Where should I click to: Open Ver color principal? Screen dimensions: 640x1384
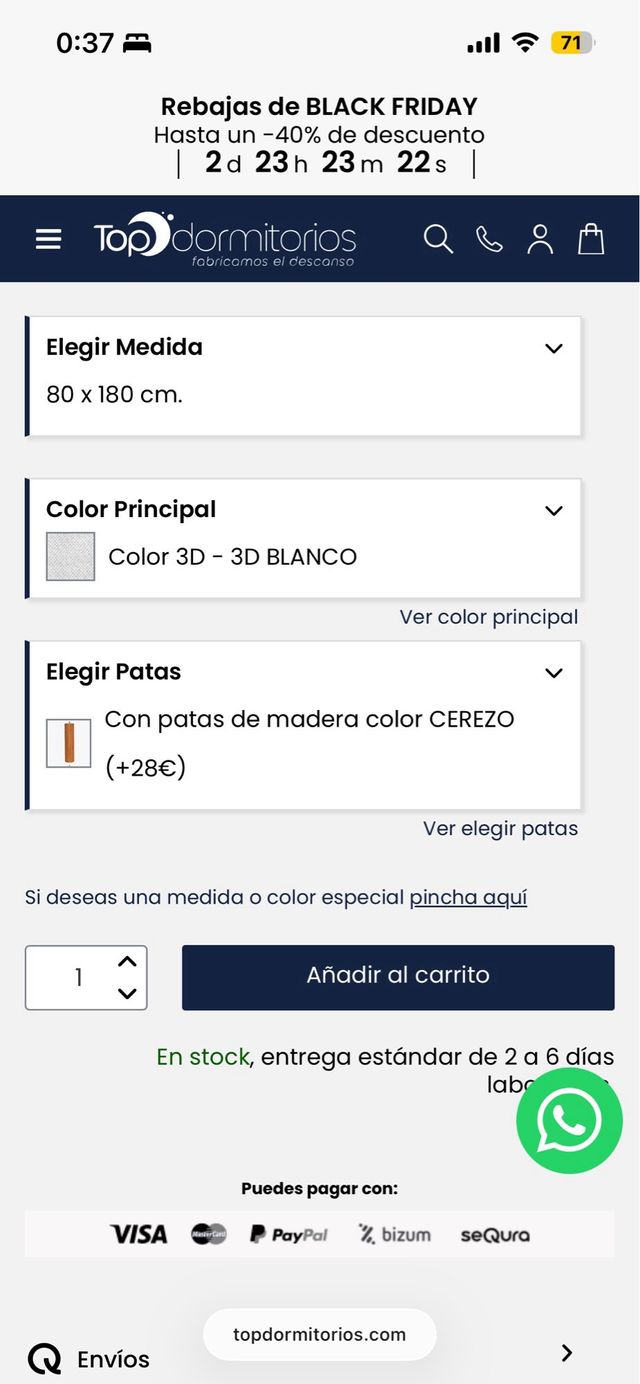tap(489, 617)
